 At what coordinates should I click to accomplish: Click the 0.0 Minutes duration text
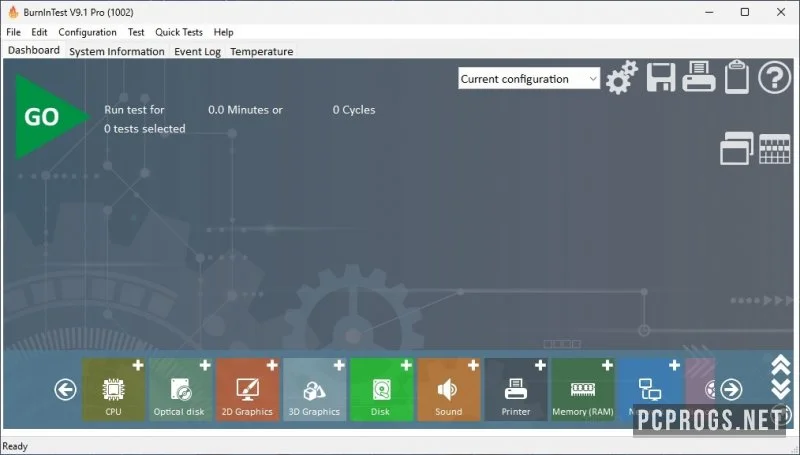[238, 110]
